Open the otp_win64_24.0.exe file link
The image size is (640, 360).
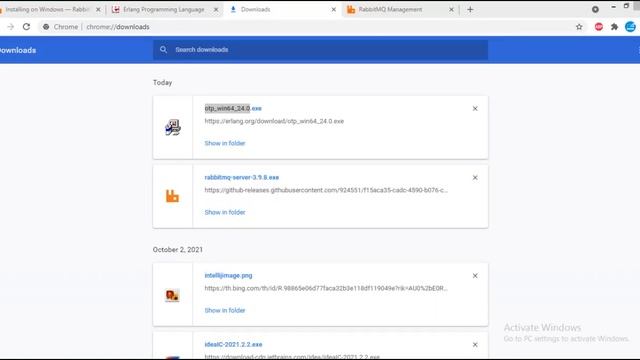pos(233,108)
